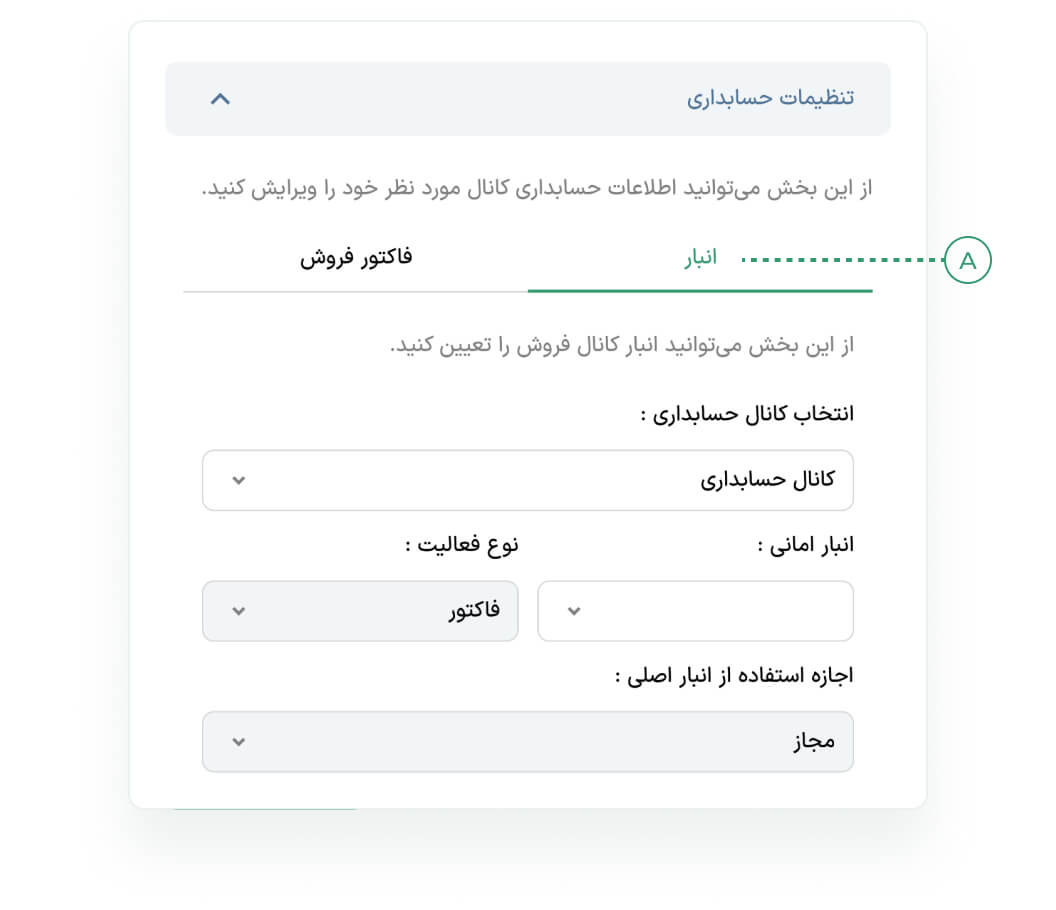1056x910 pixels.
Task: Open the نوع فعالیت dropdown showing فاکتور
Action: point(360,611)
